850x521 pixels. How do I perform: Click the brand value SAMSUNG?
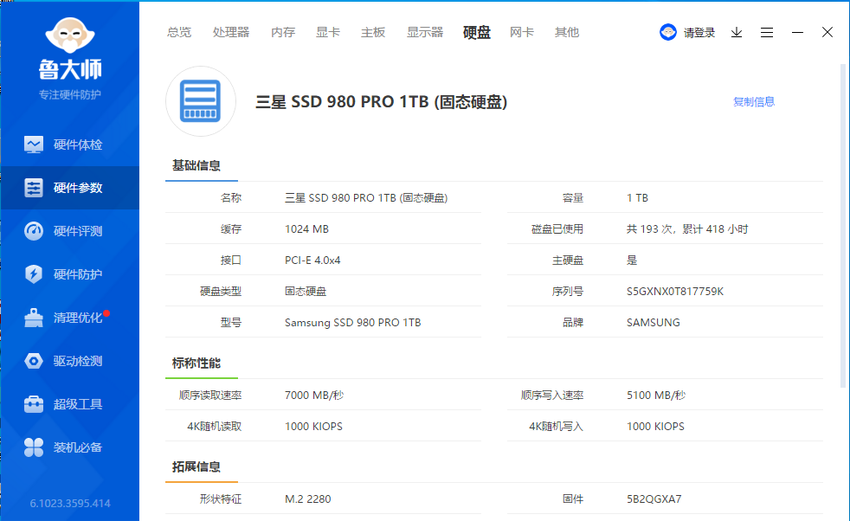(x=653, y=323)
